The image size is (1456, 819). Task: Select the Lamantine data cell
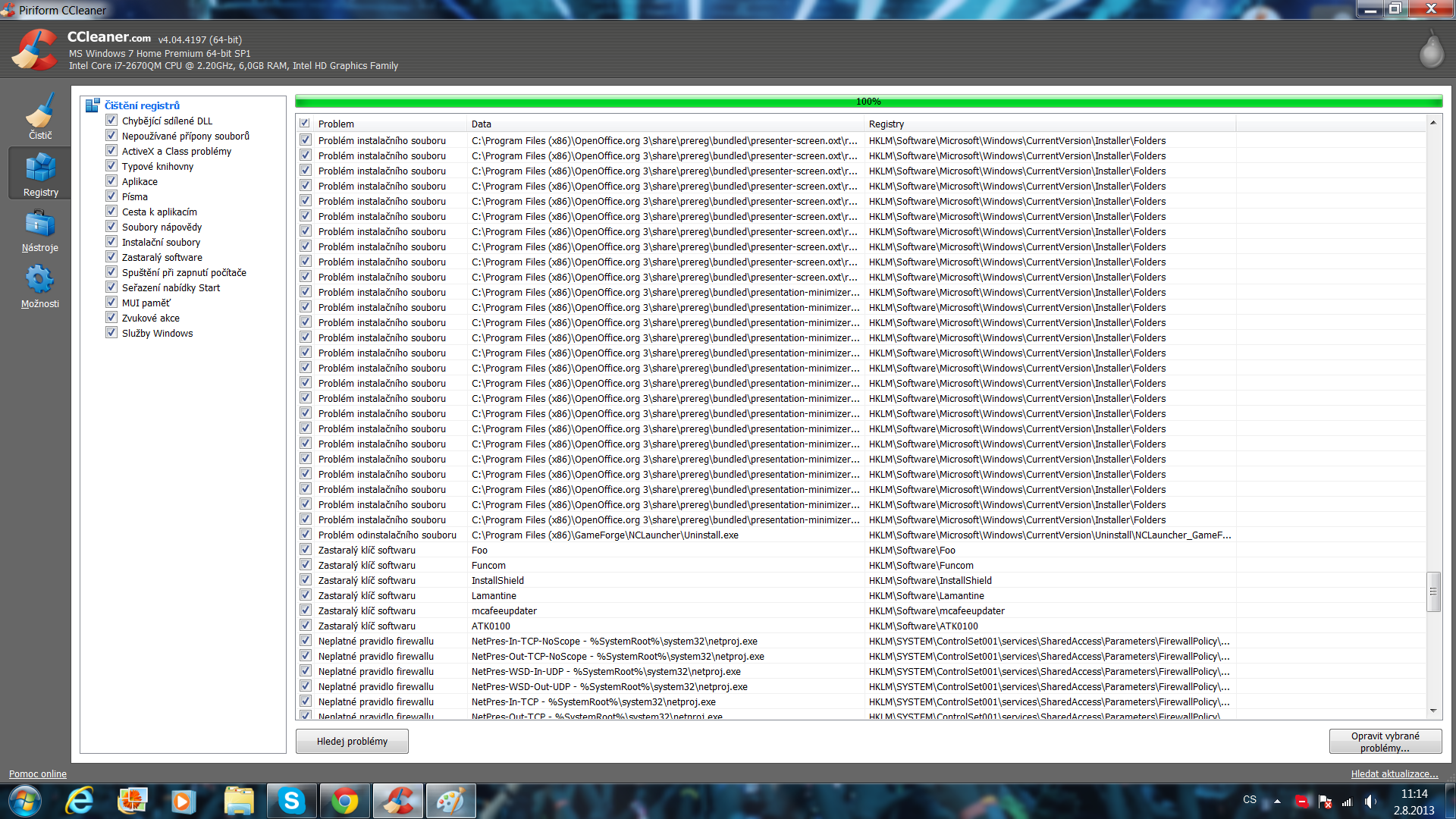(494, 595)
